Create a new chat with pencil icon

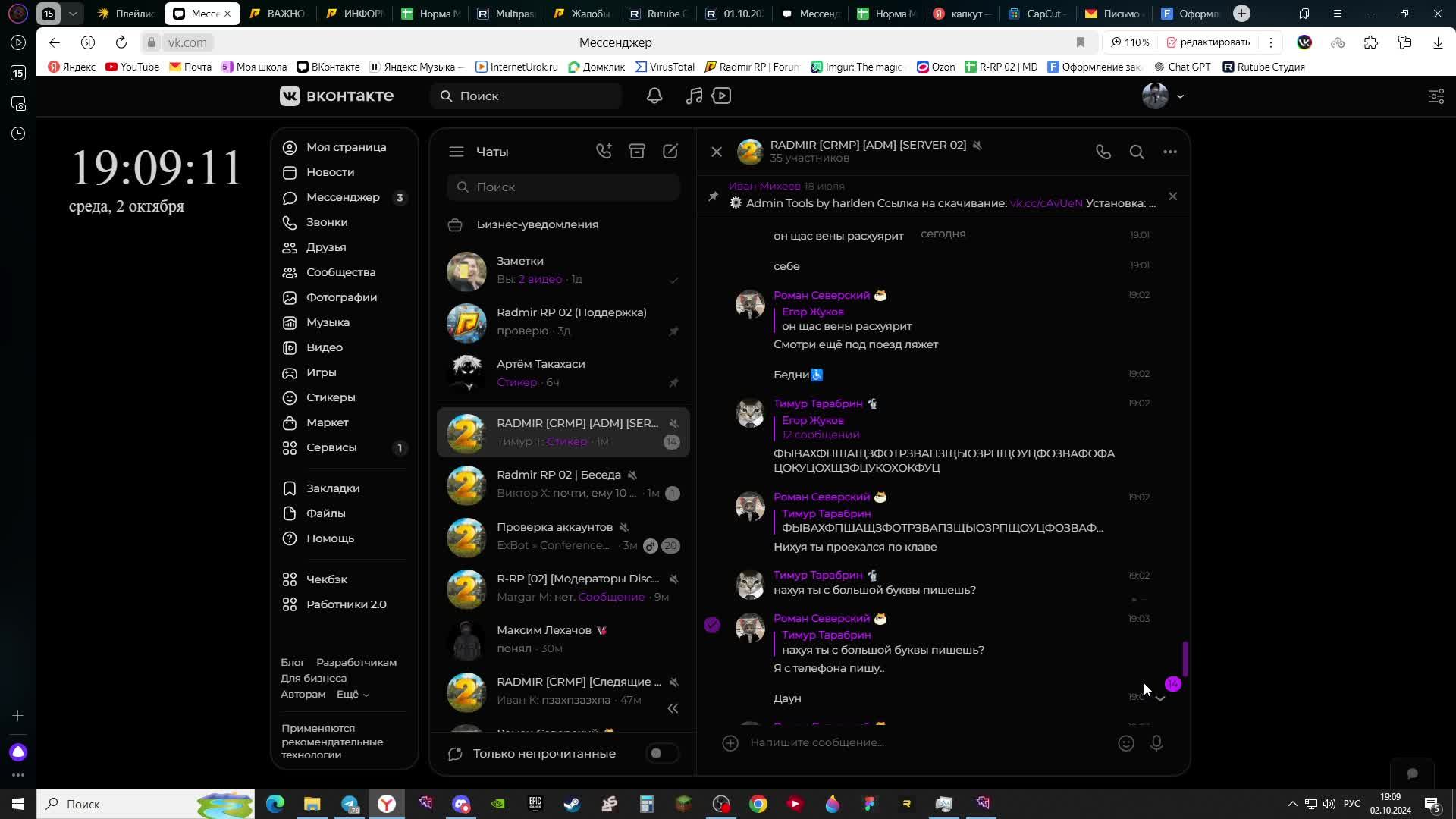point(670,152)
